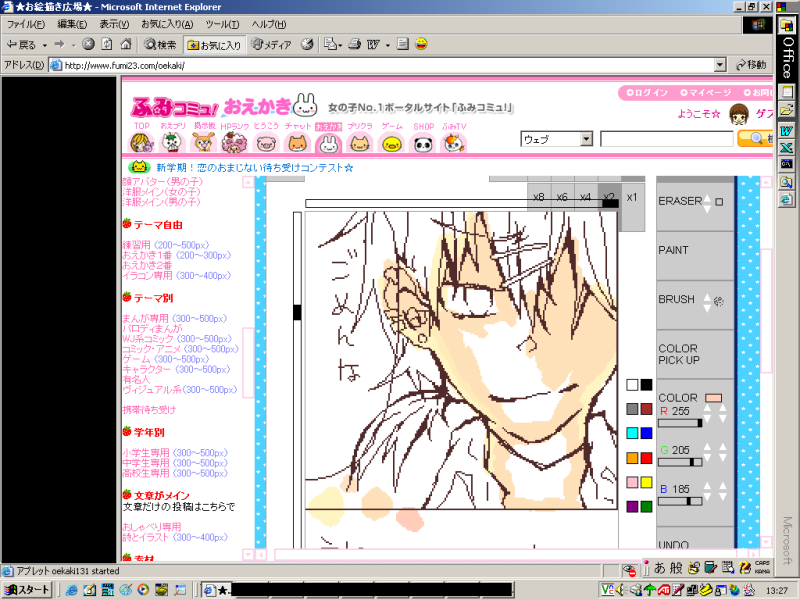Click the ログイン link

[647, 93]
